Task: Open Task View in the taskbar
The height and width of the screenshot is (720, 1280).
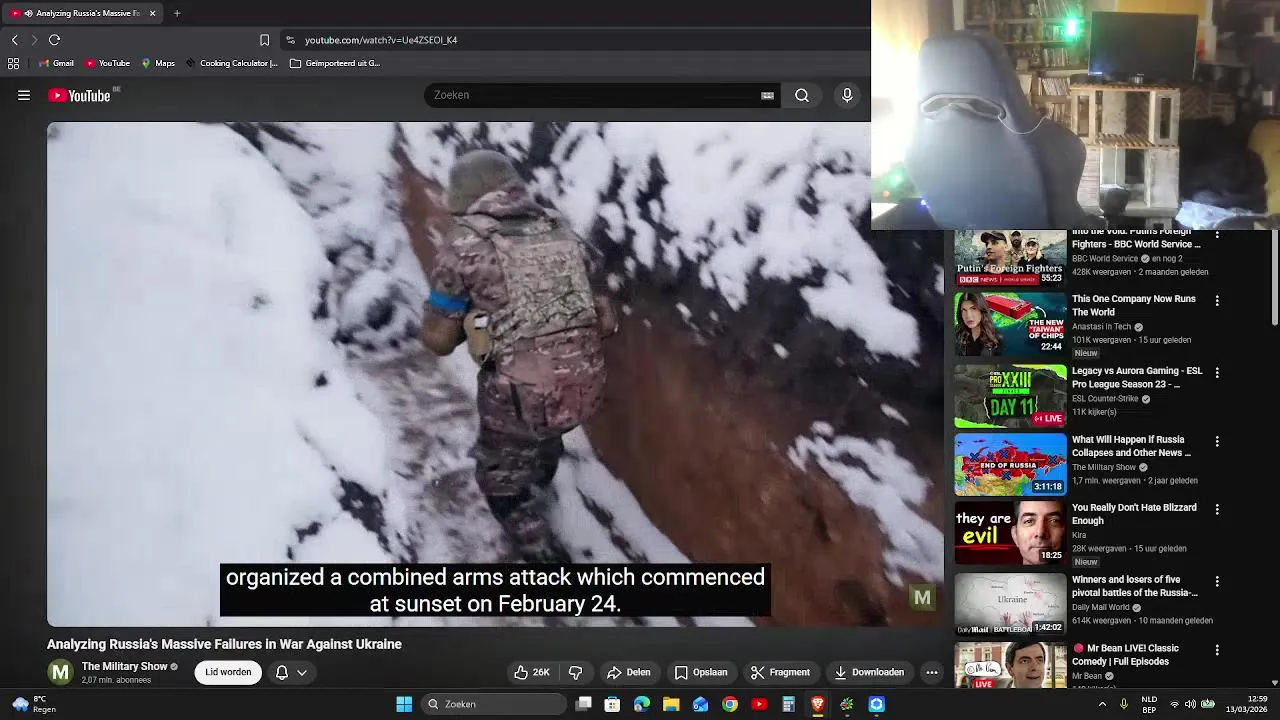Action: [584, 704]
